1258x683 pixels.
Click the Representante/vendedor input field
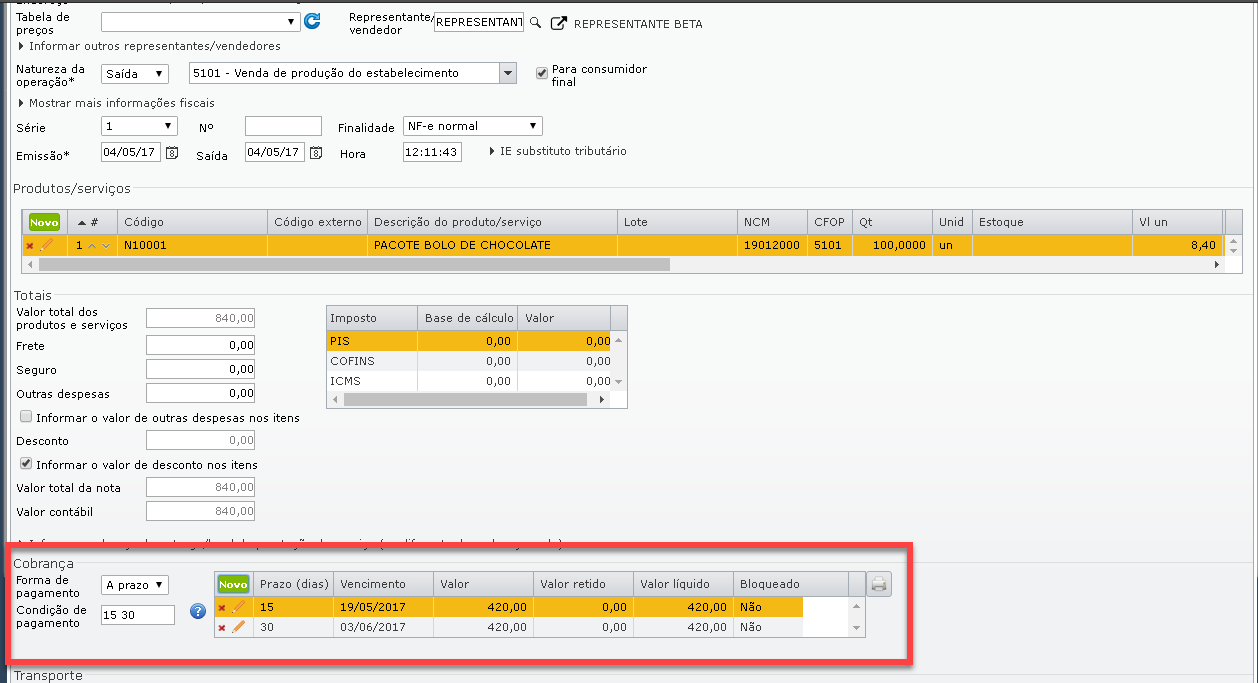[480, 23]
